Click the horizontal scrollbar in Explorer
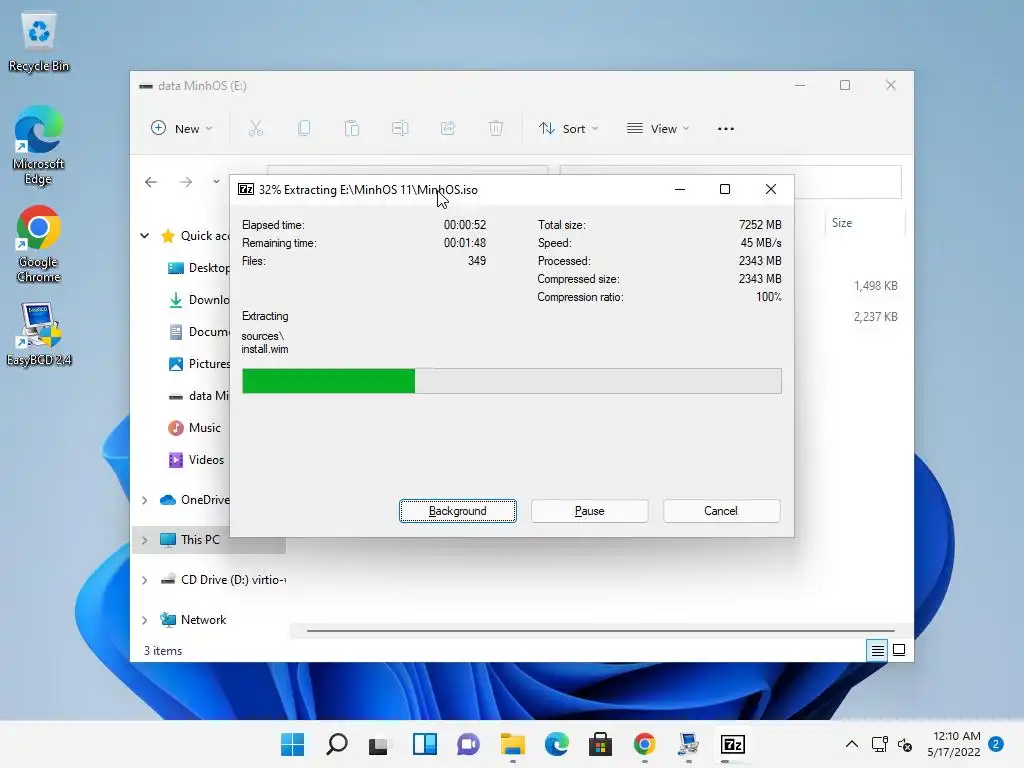 click(600, 631)
